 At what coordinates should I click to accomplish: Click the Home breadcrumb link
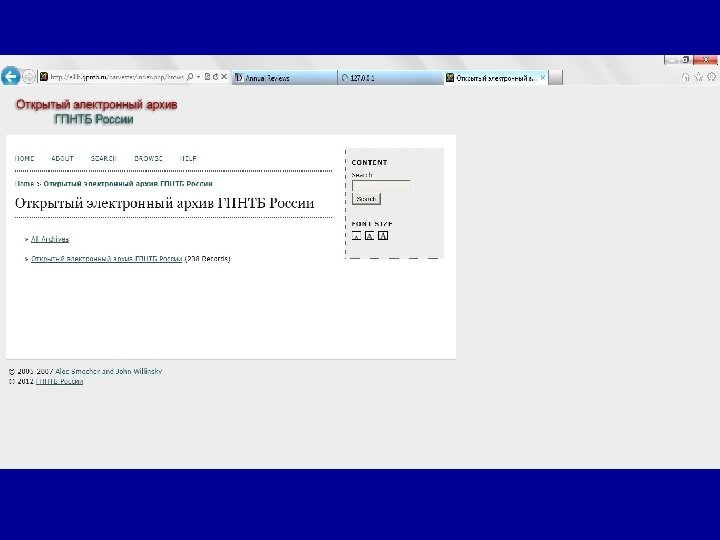click(24, 184)
